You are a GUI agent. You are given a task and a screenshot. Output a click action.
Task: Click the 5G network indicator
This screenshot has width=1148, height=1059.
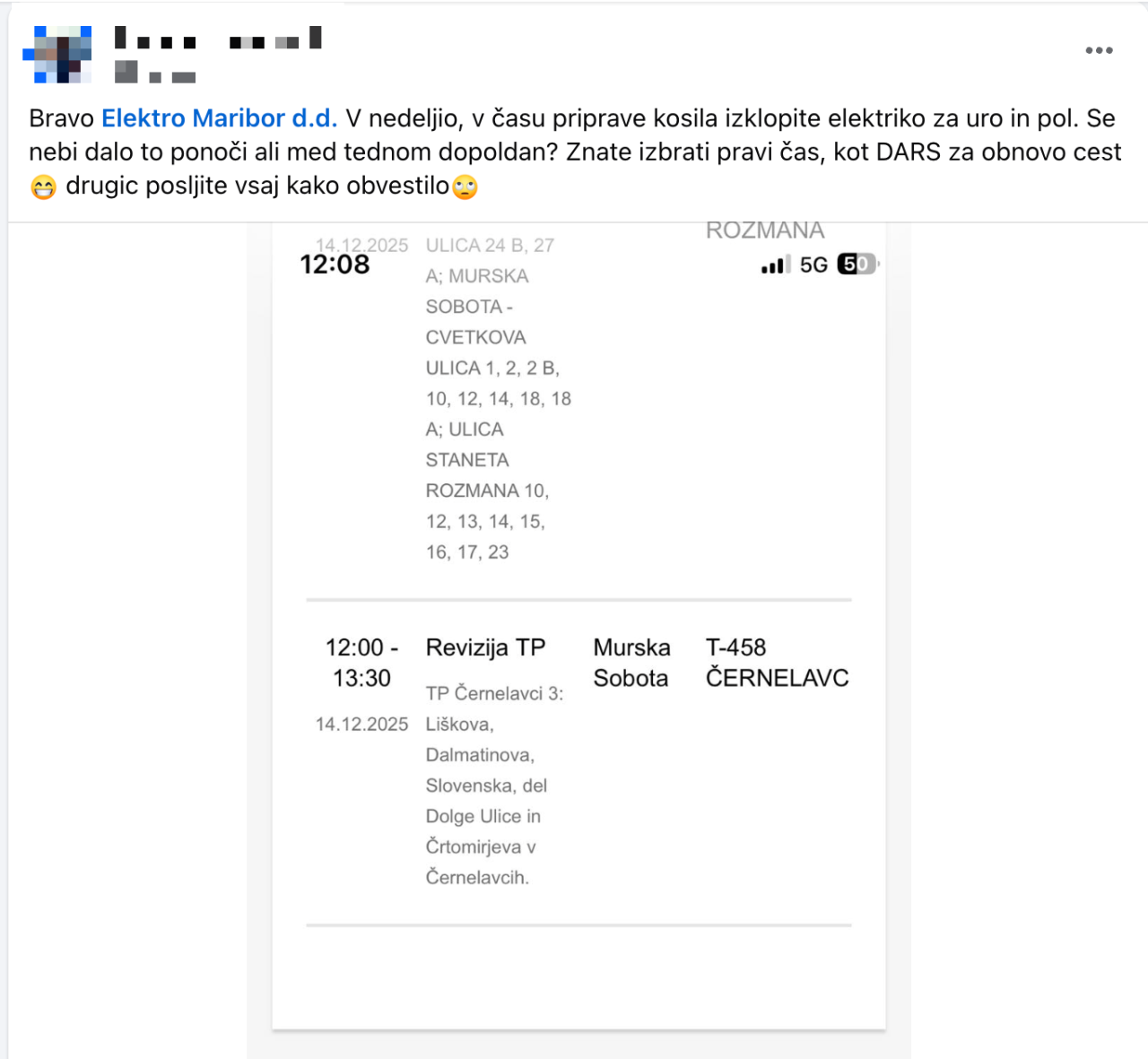[x=813, y=265]
